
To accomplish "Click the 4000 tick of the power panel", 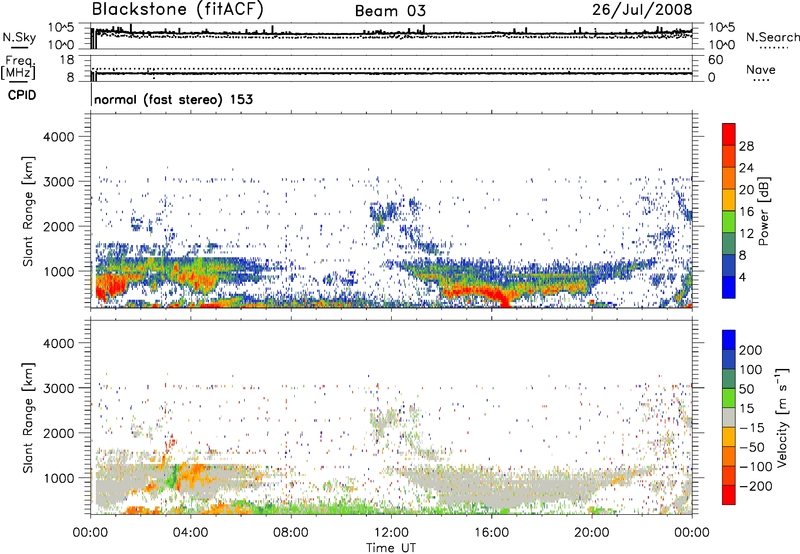I will 59,137.
